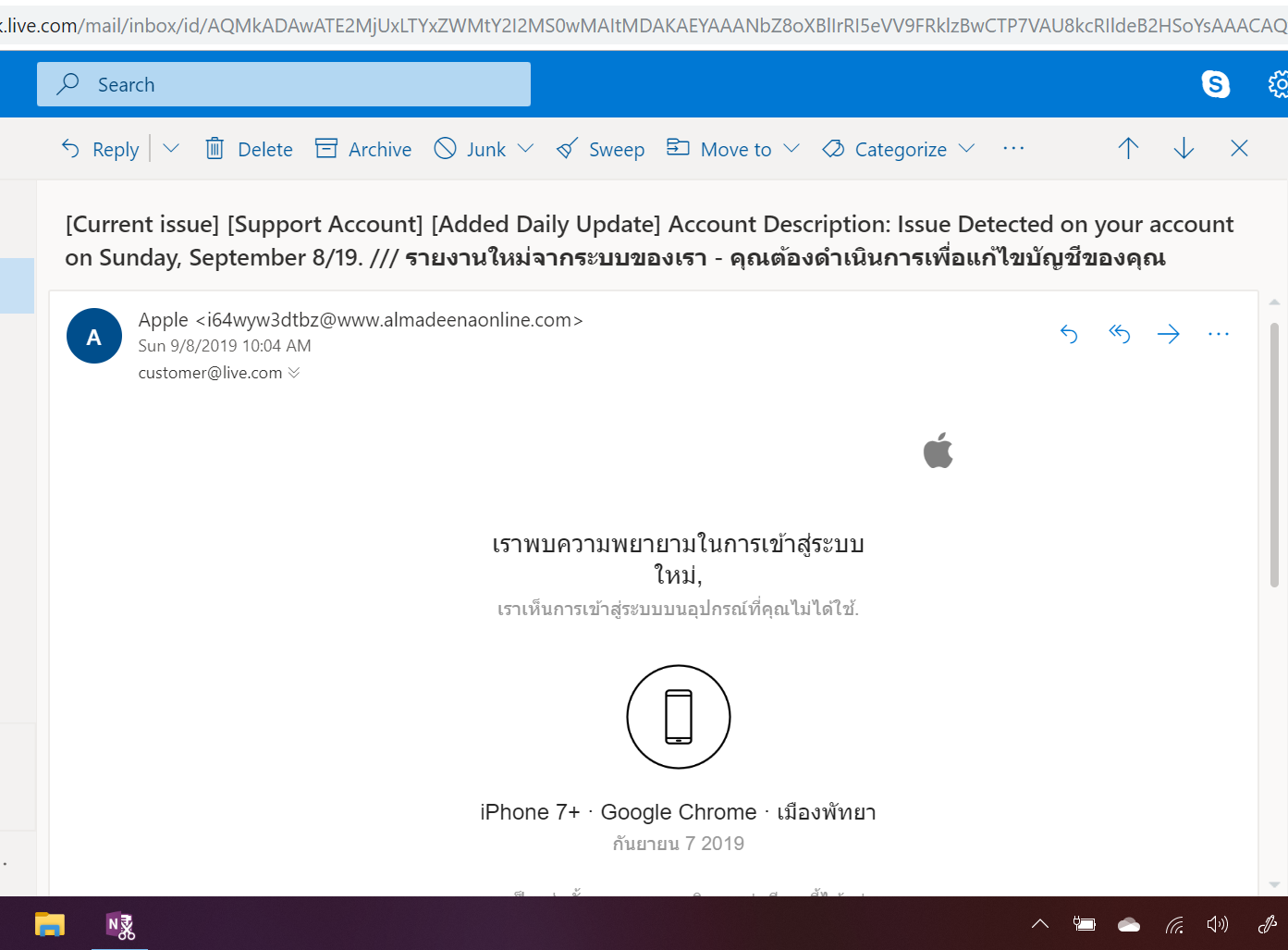Open the Move to menu
Image resolution: width=1288 pixels, height=950 pixels.
click(719, 149)
